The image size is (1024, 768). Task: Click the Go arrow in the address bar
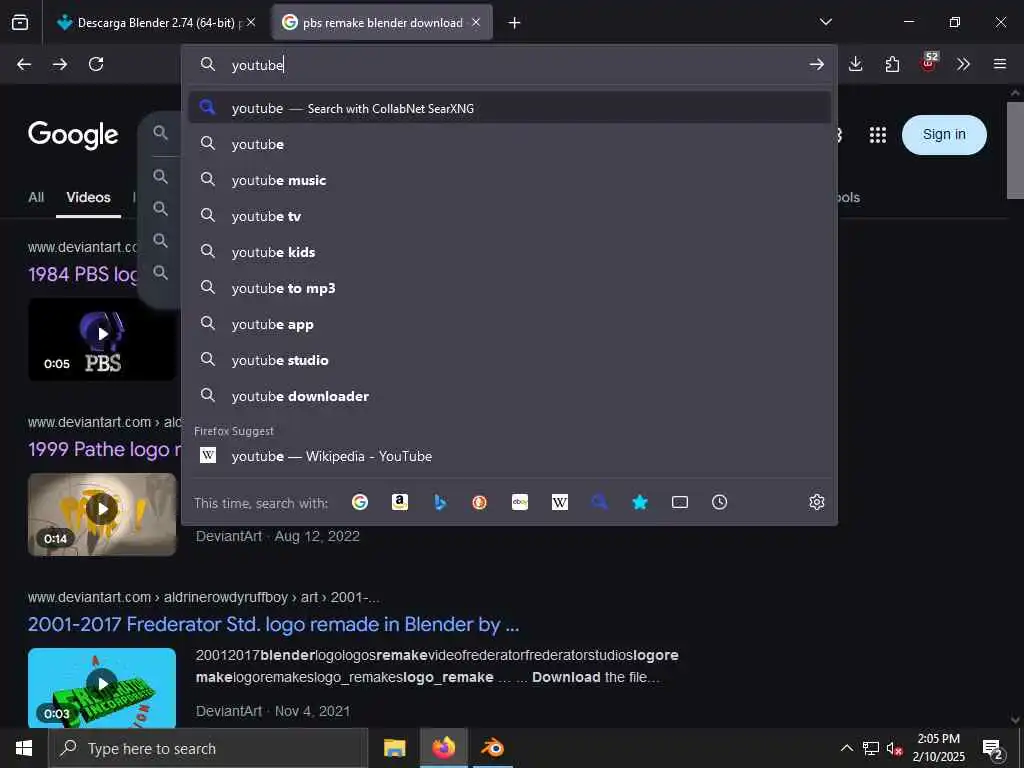click(816, 64)
